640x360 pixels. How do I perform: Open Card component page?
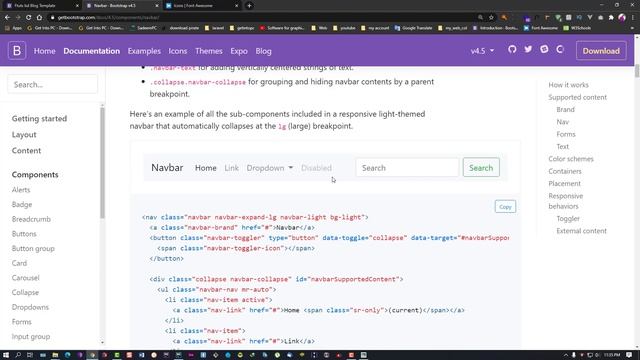coord(19,263)
